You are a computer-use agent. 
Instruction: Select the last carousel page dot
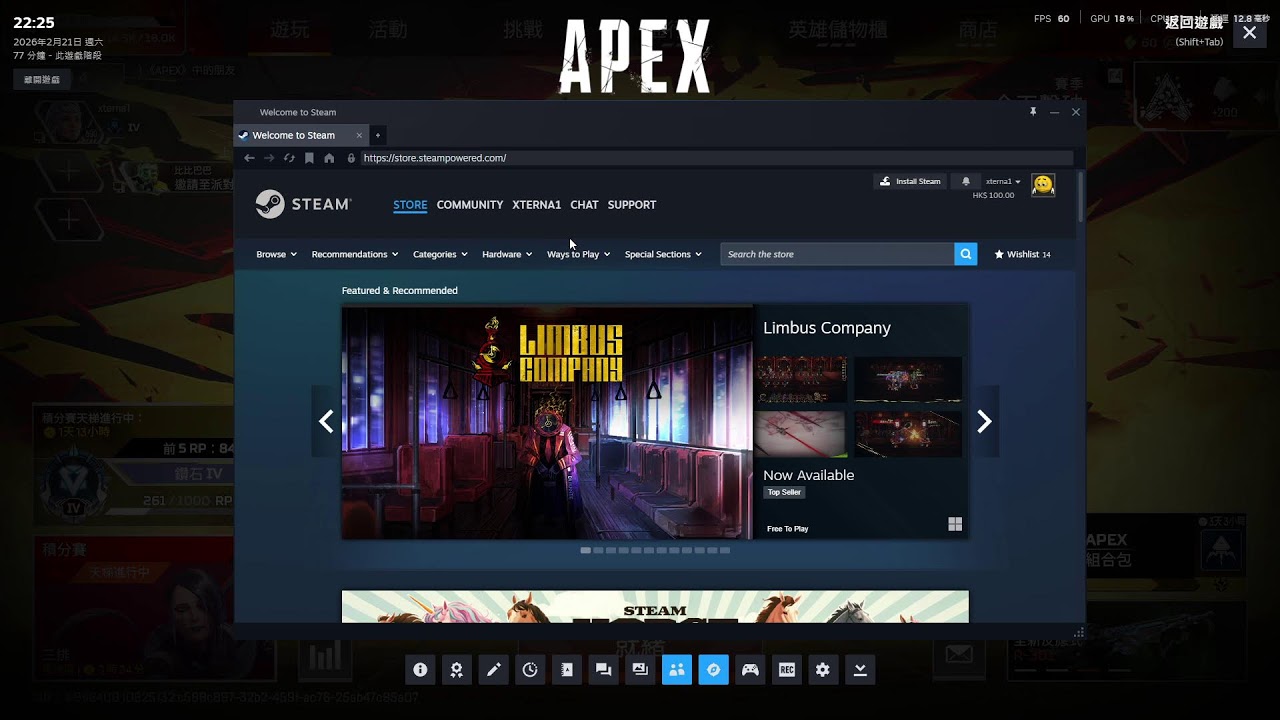pyautogui.click(x=725, y=550)
